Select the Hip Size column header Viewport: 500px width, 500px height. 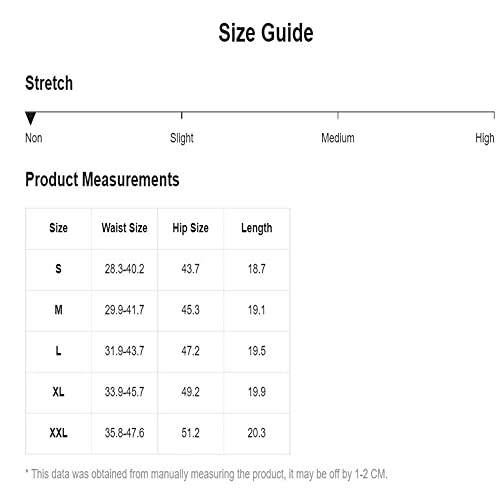tap(190, 228)
